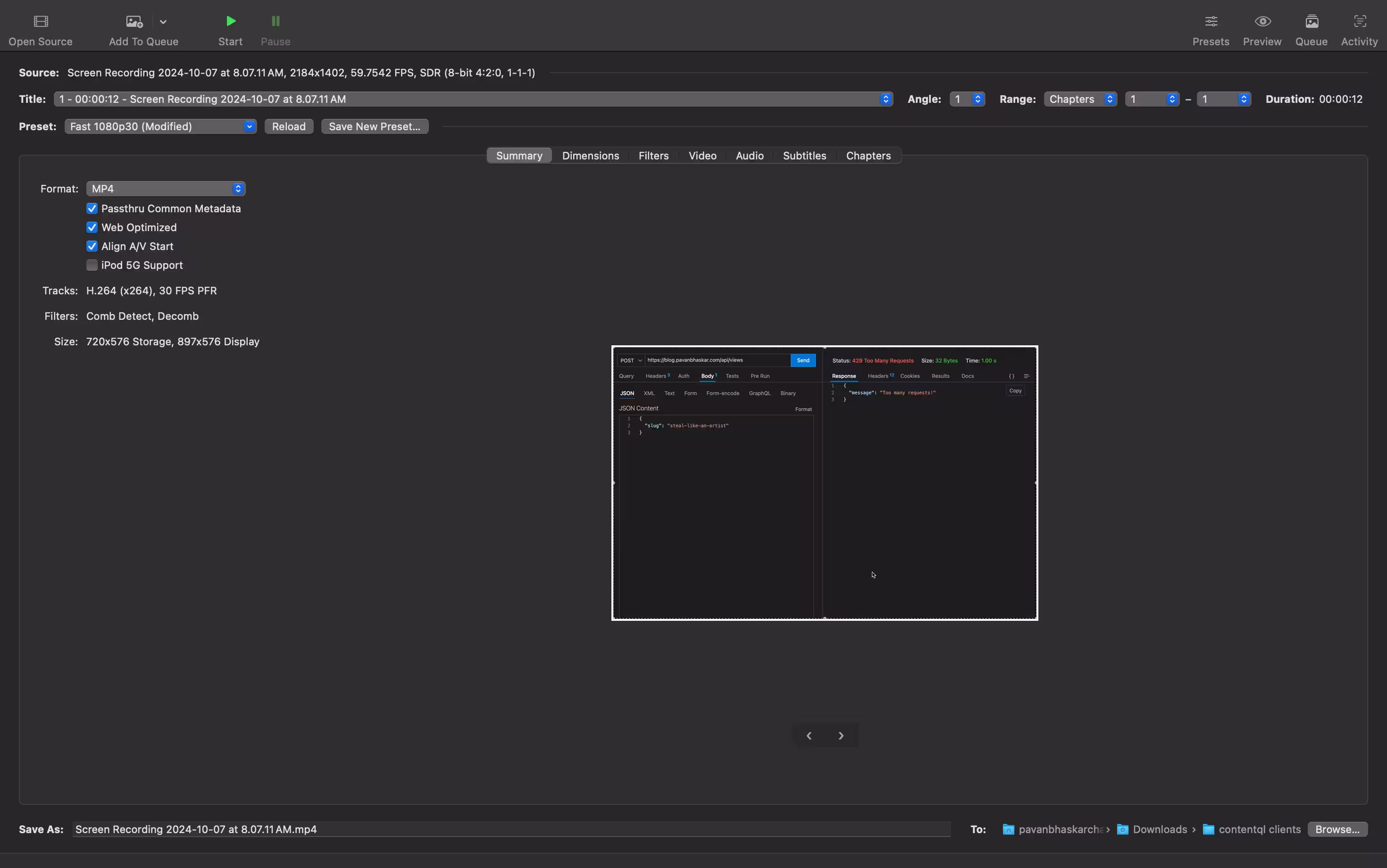Click the Pause encoding icon
This screenshot has width=1387, height=868.
point(276,22)
